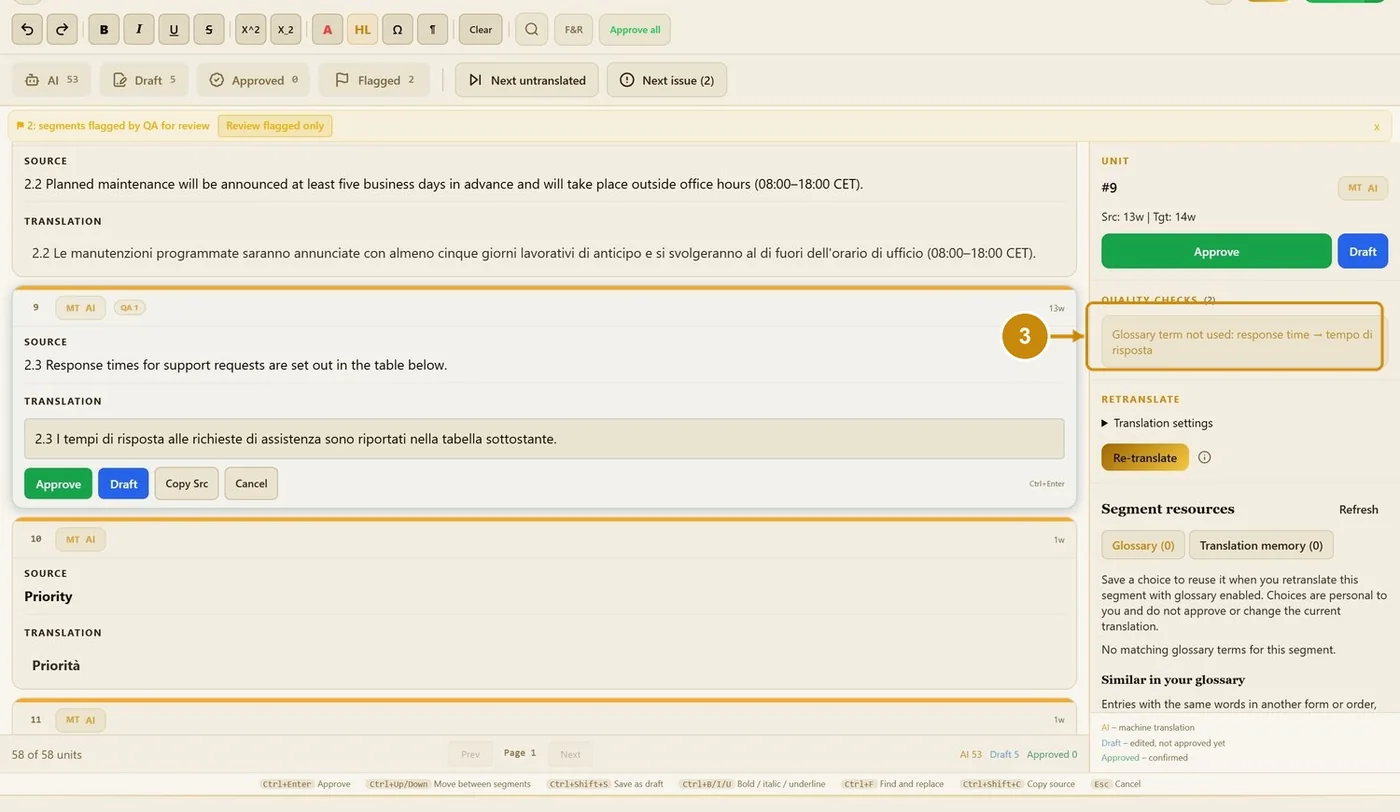This screenshot has width=1400, height=812.
Task: Insert special character with Omega icon
Action: tap(397, 30)
